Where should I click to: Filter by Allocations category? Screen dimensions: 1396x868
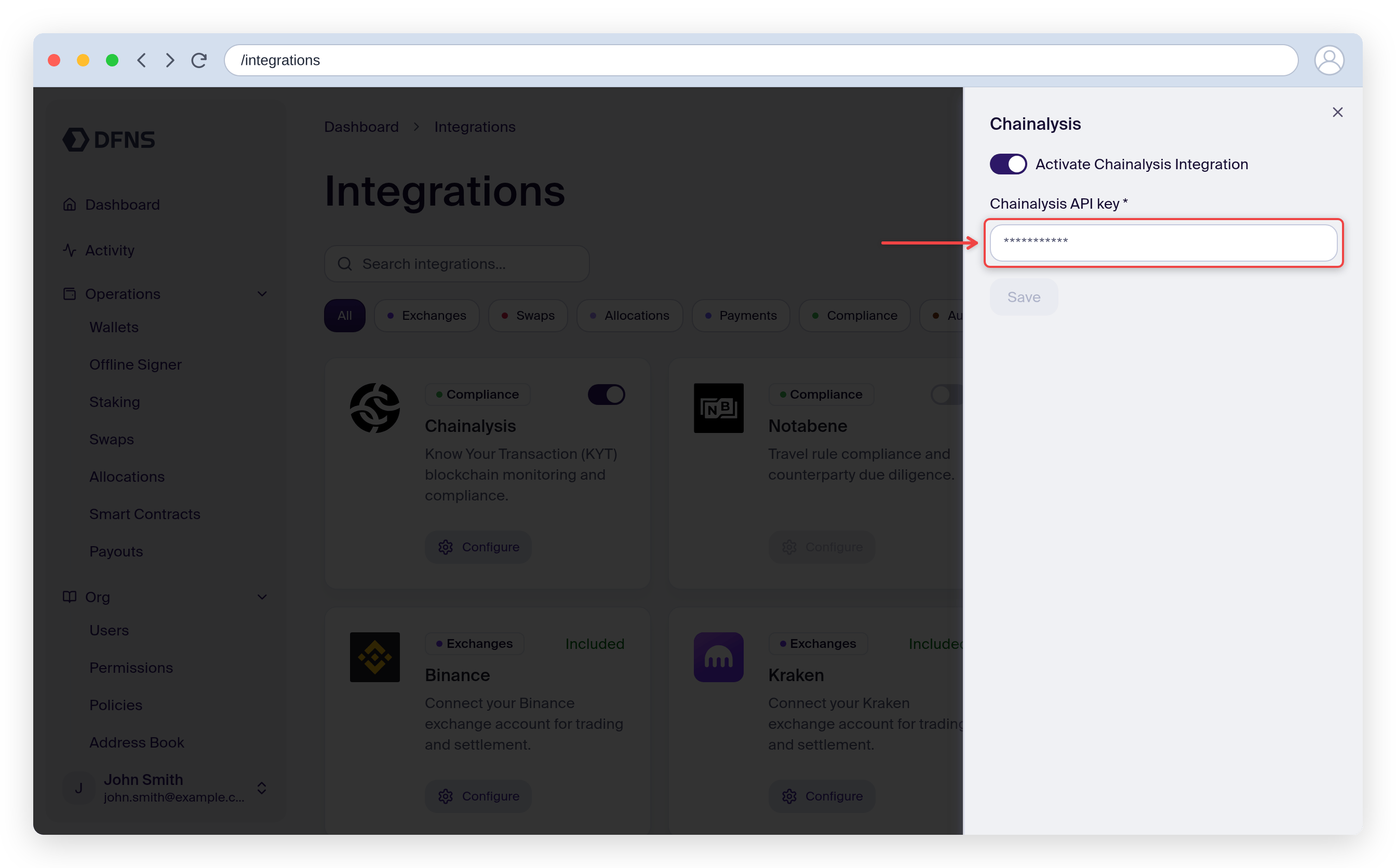pyautogui.click(x=629, y=315)
